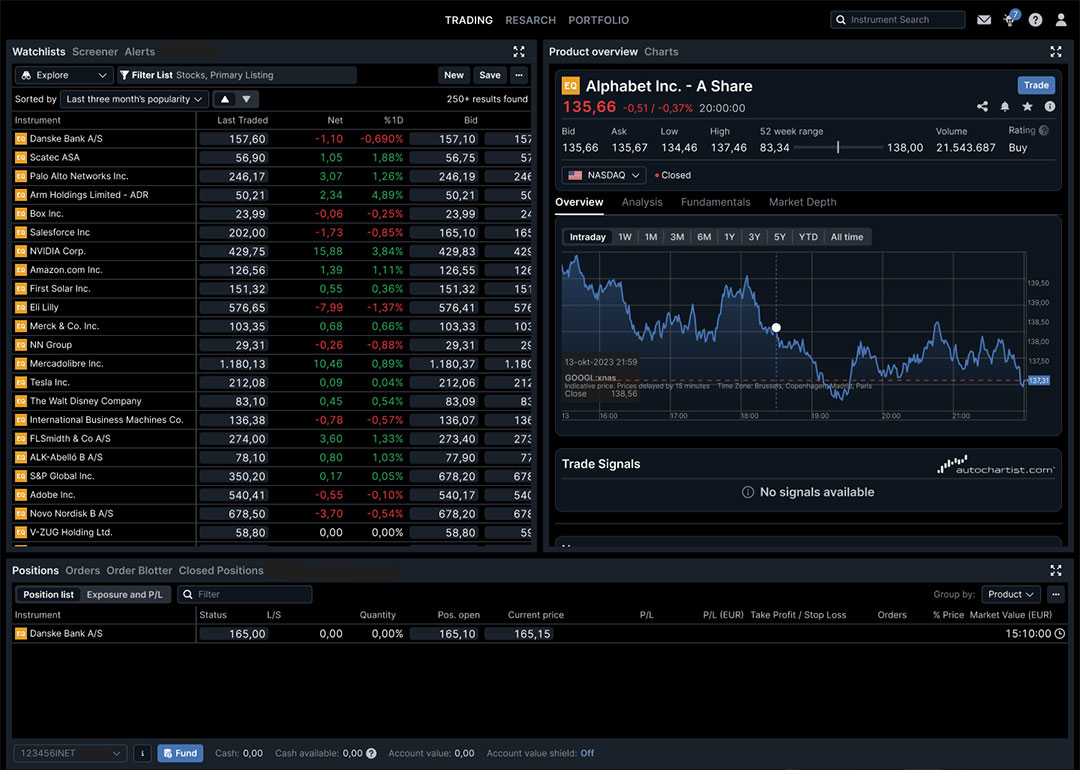Set a price alert bell for Alphabet
This screenshot has width=1080, height=770.
(x=1005, y=106)
